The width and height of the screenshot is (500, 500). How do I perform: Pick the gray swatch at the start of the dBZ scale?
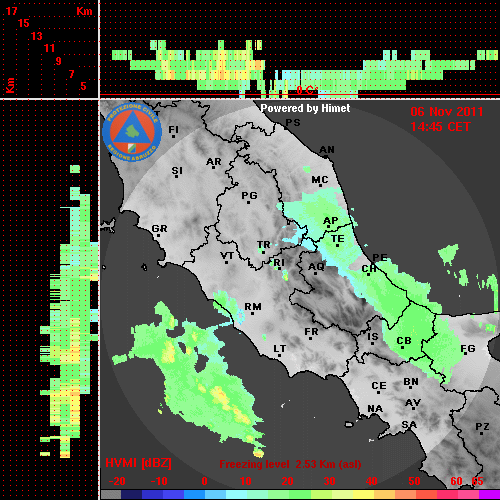coord(111,495)
